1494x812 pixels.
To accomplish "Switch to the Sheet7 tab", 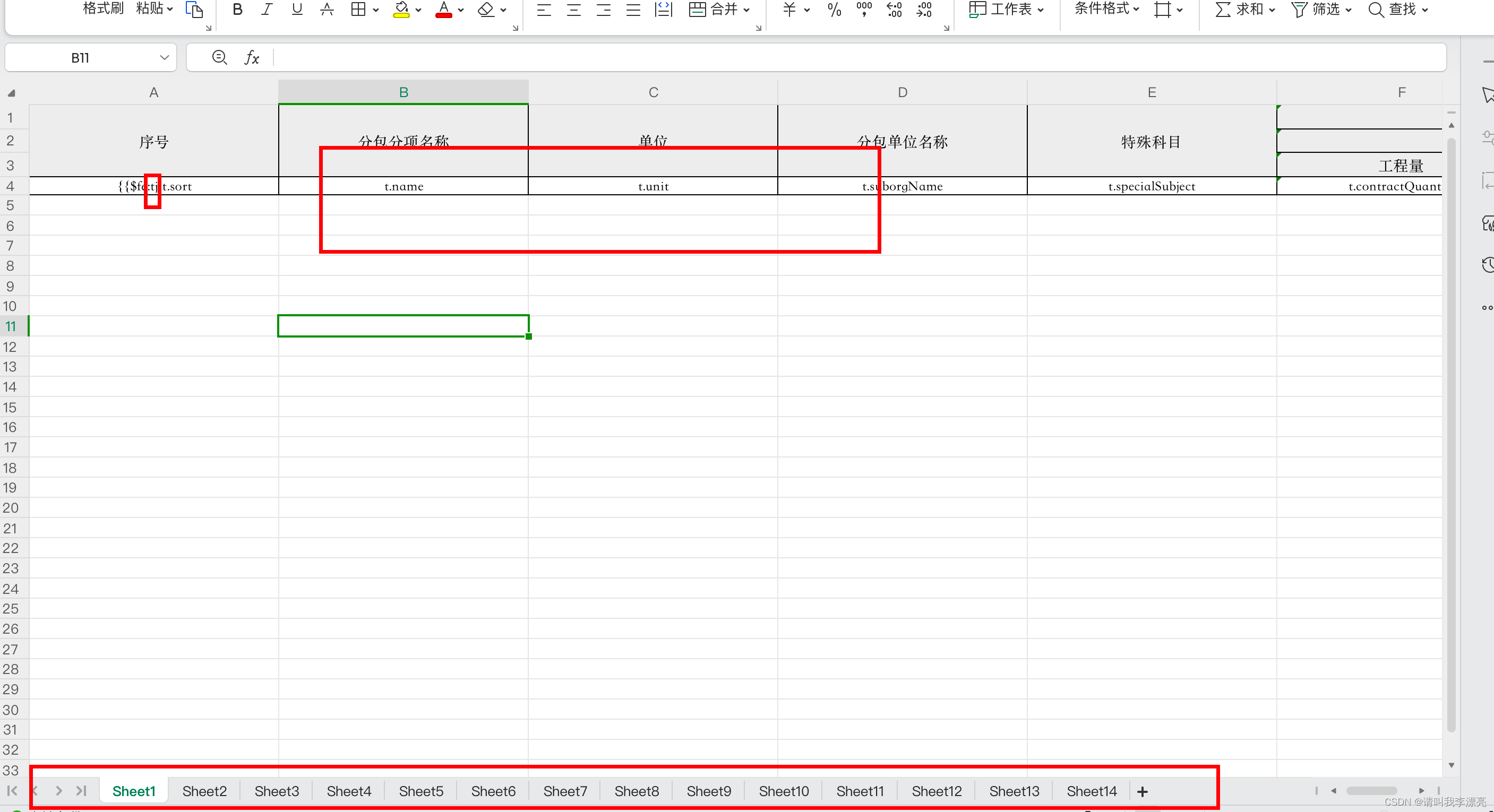I will pyautogui.click(x=565, y=791).
